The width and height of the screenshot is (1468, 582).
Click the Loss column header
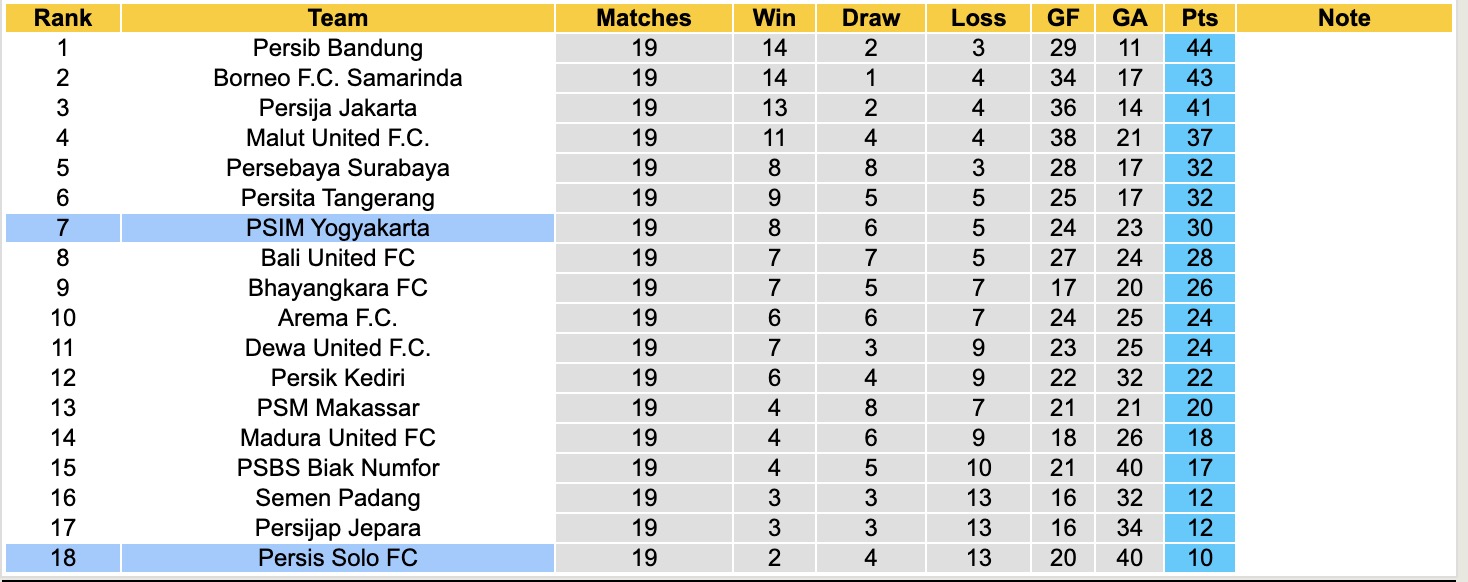978,18
